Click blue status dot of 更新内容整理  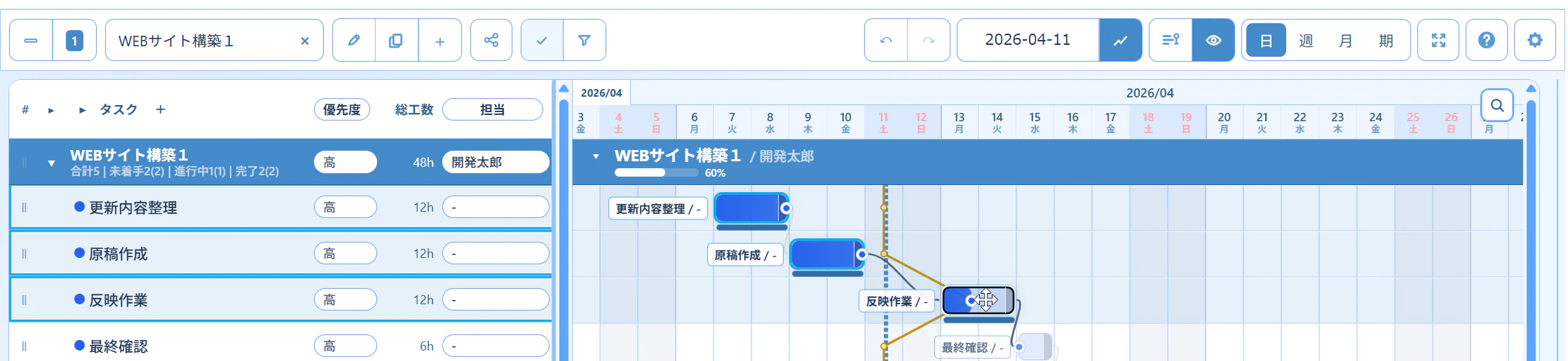[x=79, y=207]
